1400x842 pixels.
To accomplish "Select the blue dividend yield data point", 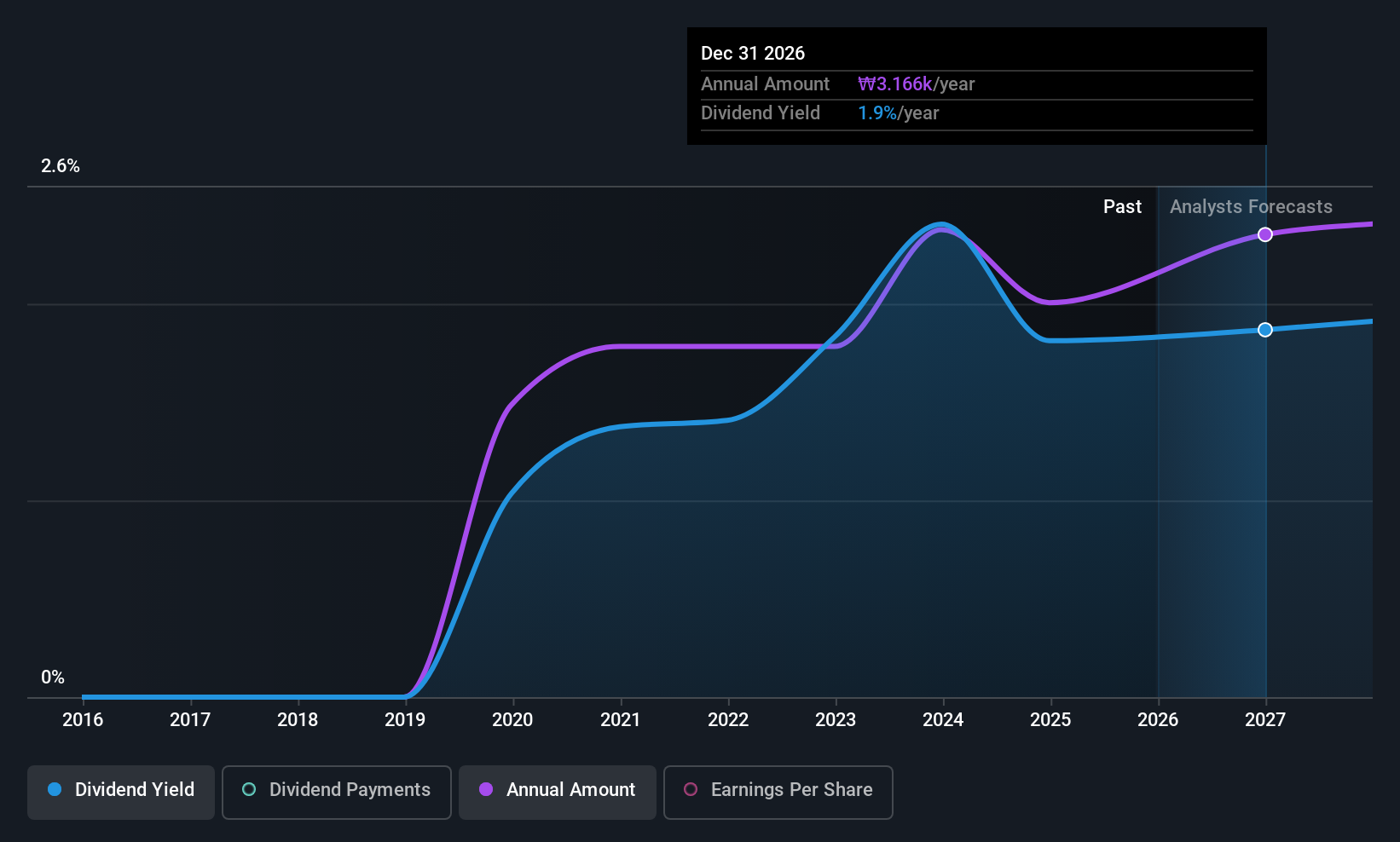I will [x=1265, y=330].
